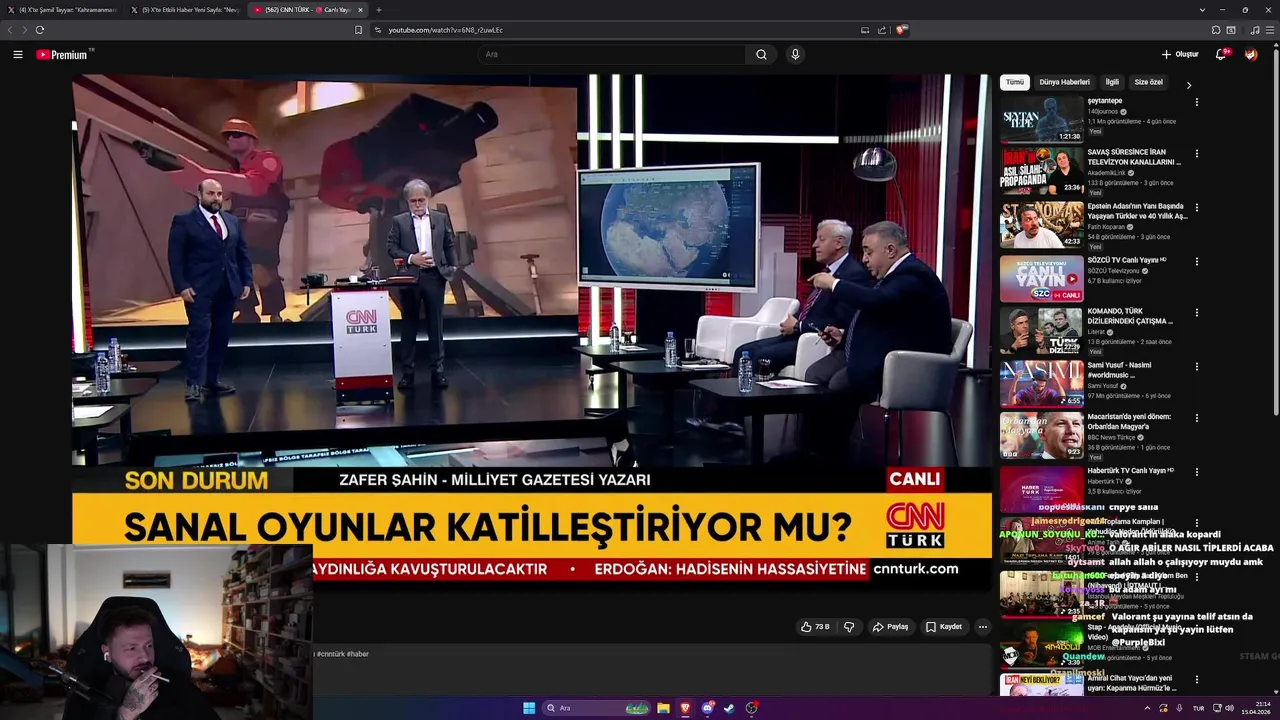Open the #haber hashtag link

click(x=358, y=654)
